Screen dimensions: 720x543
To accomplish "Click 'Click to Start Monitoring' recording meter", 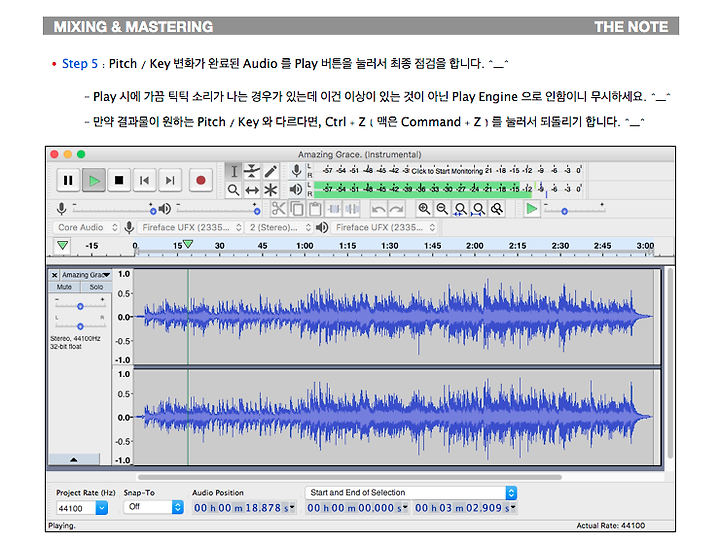I will [447, 171].
